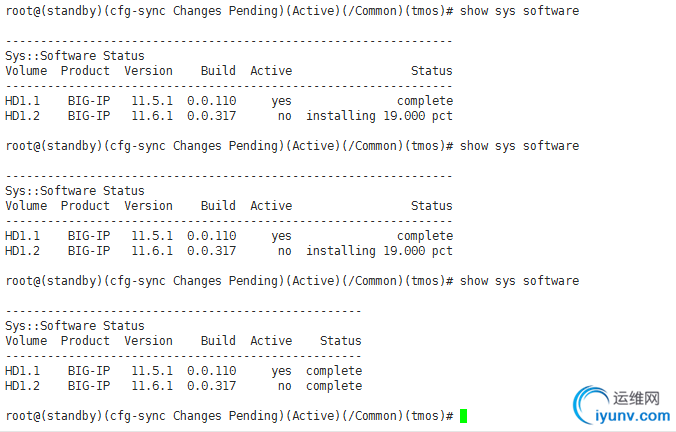
Task: Click the last 'Sys::Software Status' heading
Action: pos(75,326)
